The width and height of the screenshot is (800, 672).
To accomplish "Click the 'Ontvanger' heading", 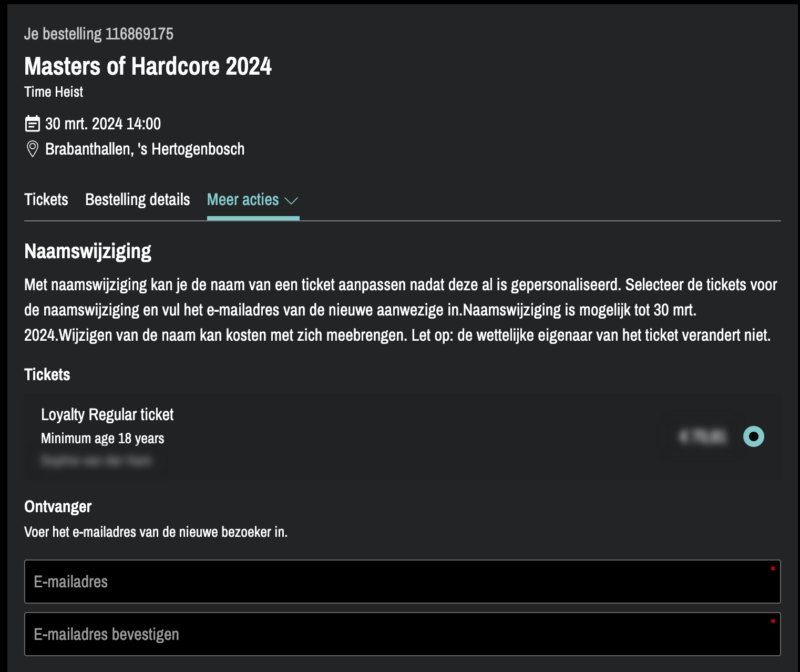I will click(x=58, y=507).
